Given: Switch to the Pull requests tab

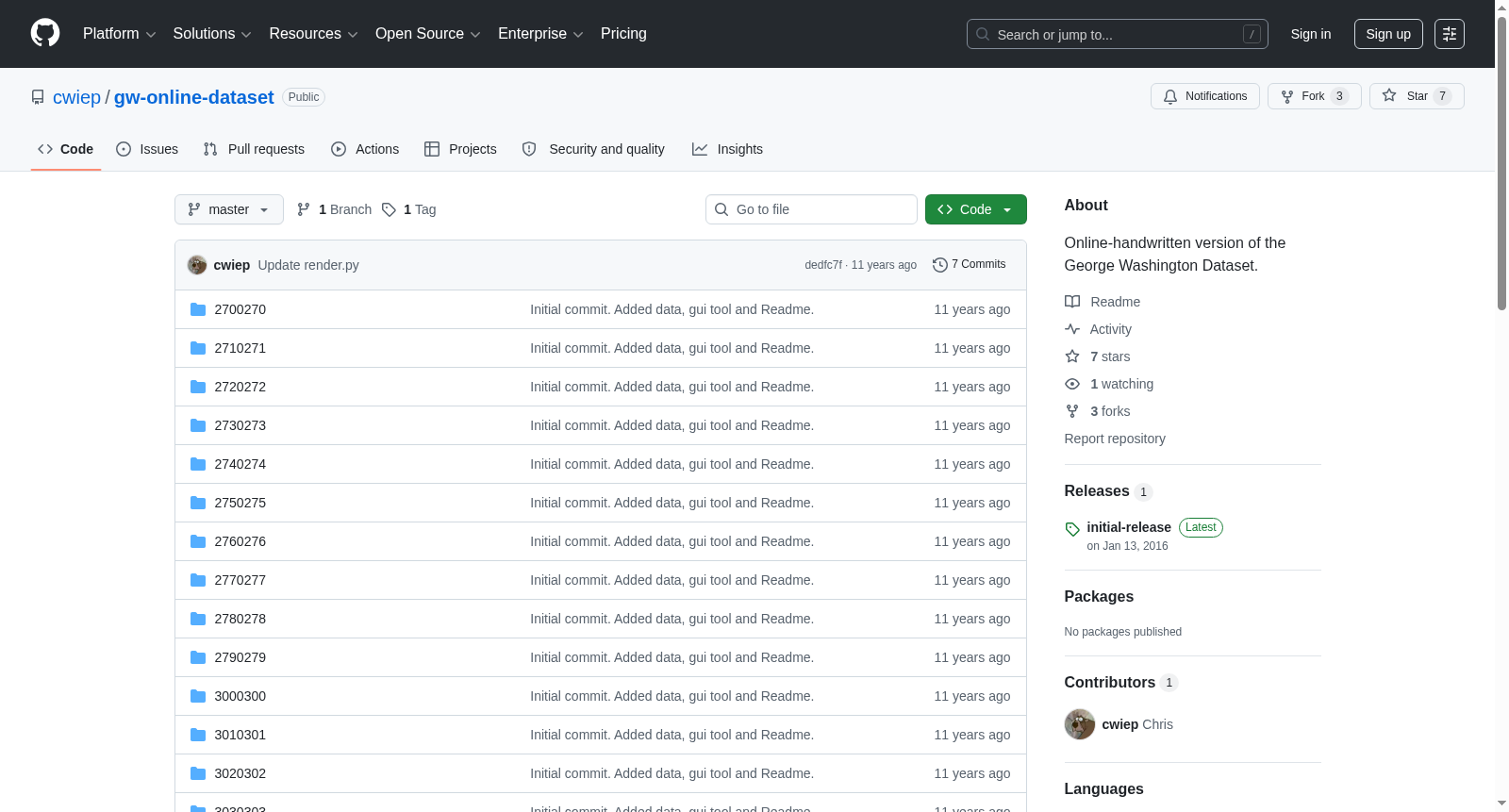Looking at the screenshot, I should [254, 149].
